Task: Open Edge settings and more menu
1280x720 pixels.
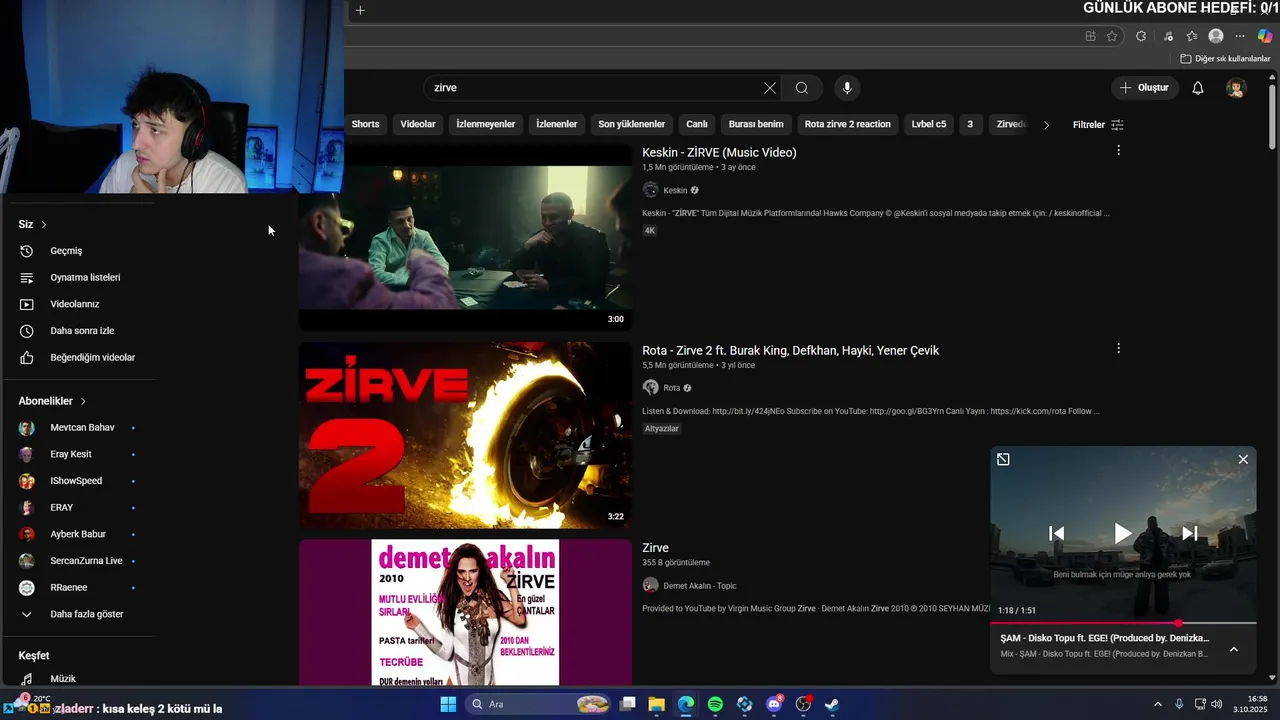Action: point(1240,36)
